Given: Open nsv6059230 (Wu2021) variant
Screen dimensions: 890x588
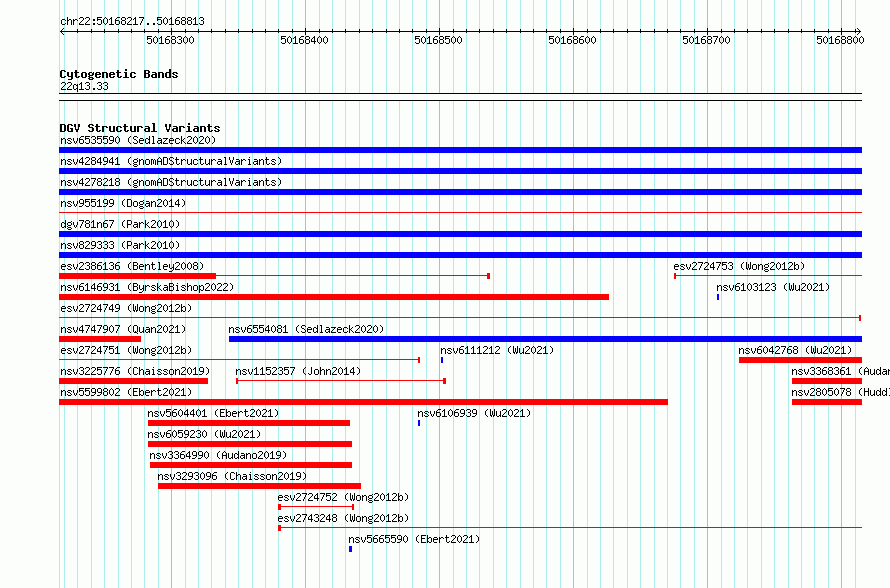Looking at the screenshot, I should [x=204, y=434].
